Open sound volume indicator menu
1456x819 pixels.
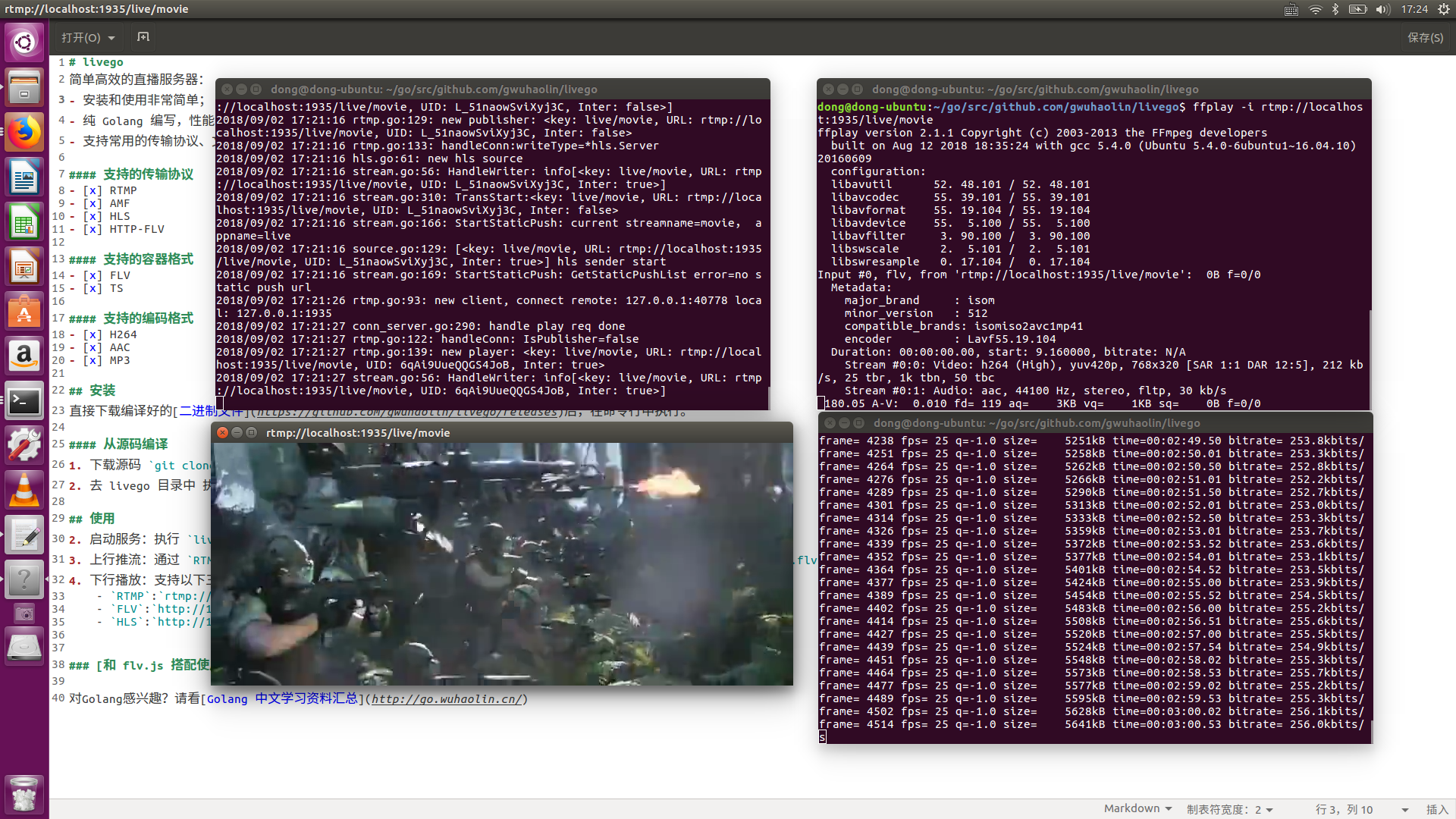1382,9
